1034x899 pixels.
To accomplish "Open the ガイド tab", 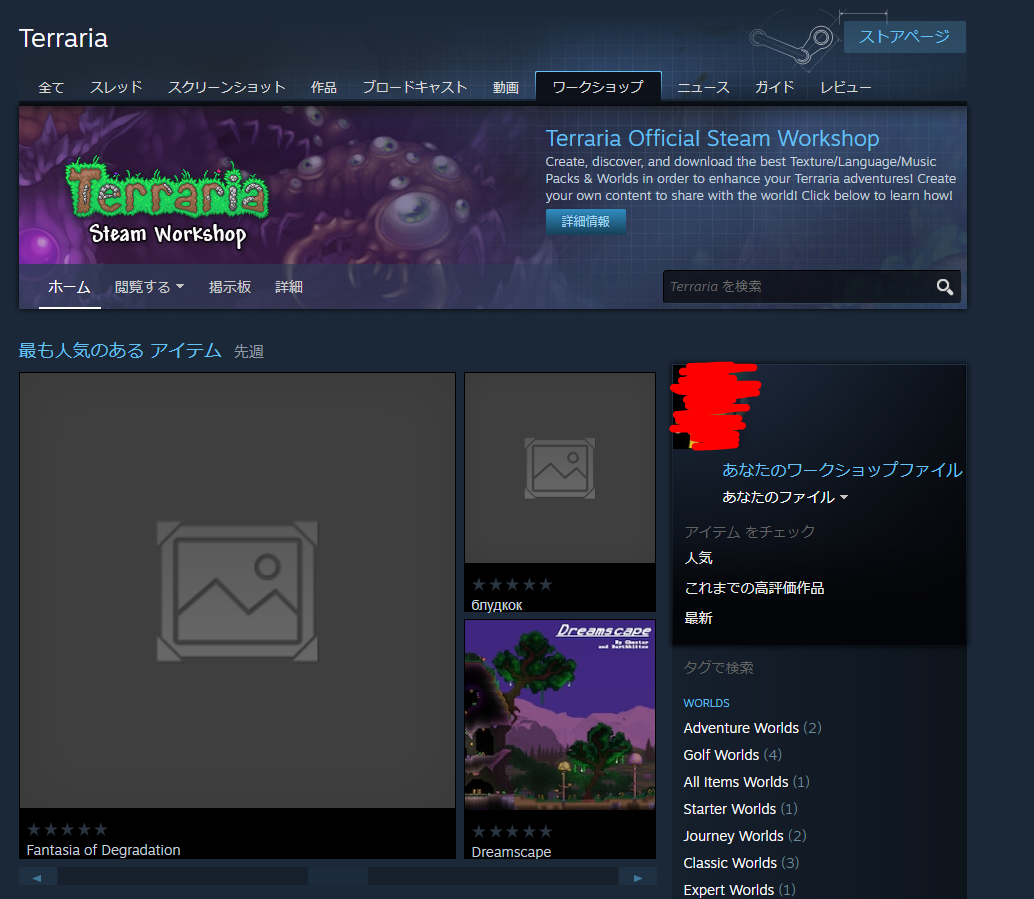I will [774, 88].
